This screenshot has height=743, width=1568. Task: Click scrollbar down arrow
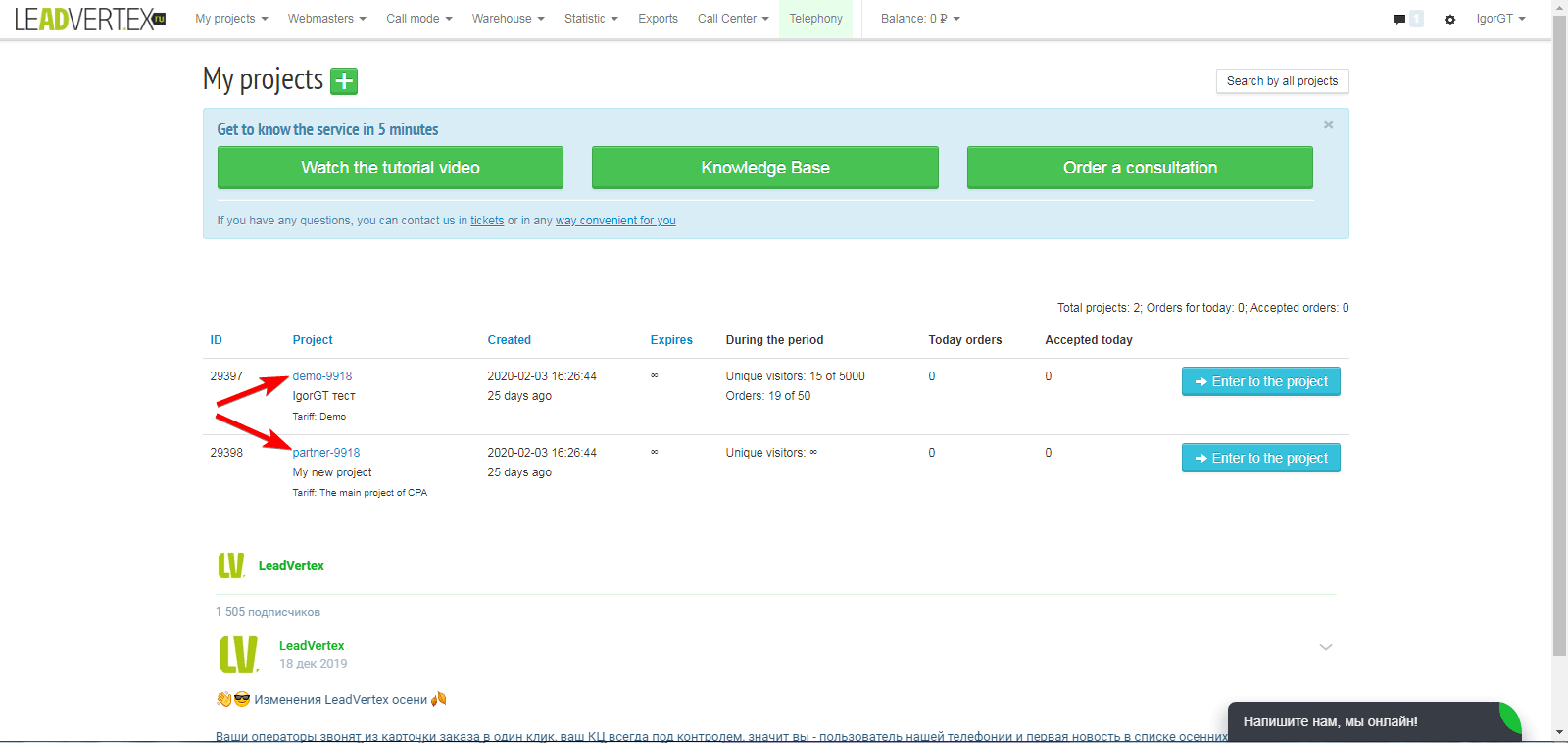point(1559,733)
